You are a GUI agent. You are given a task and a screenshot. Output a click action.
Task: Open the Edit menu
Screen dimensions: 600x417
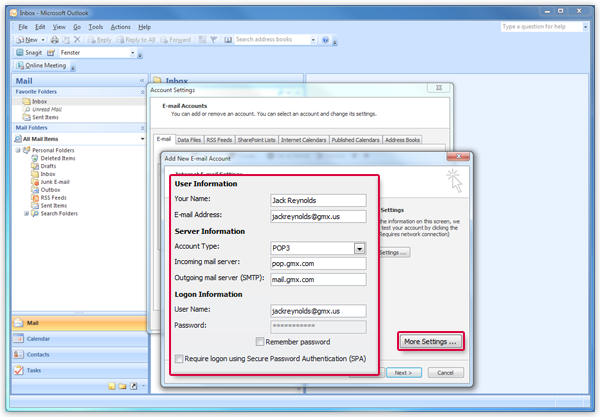40,27
